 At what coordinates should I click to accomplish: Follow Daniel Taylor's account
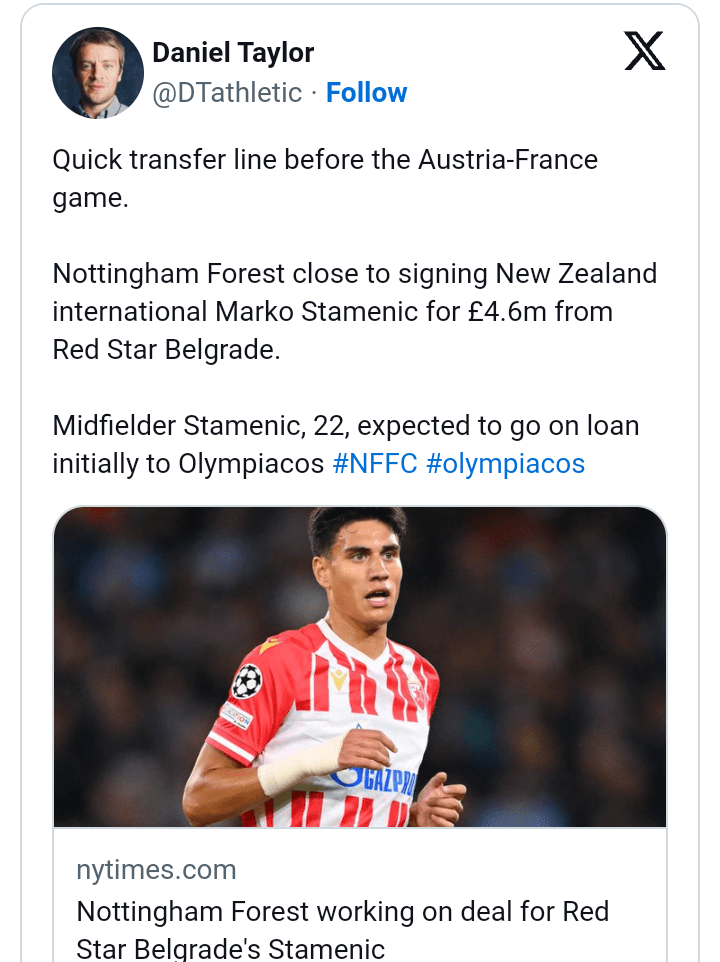pyautogui.click(x=367, y=93)
